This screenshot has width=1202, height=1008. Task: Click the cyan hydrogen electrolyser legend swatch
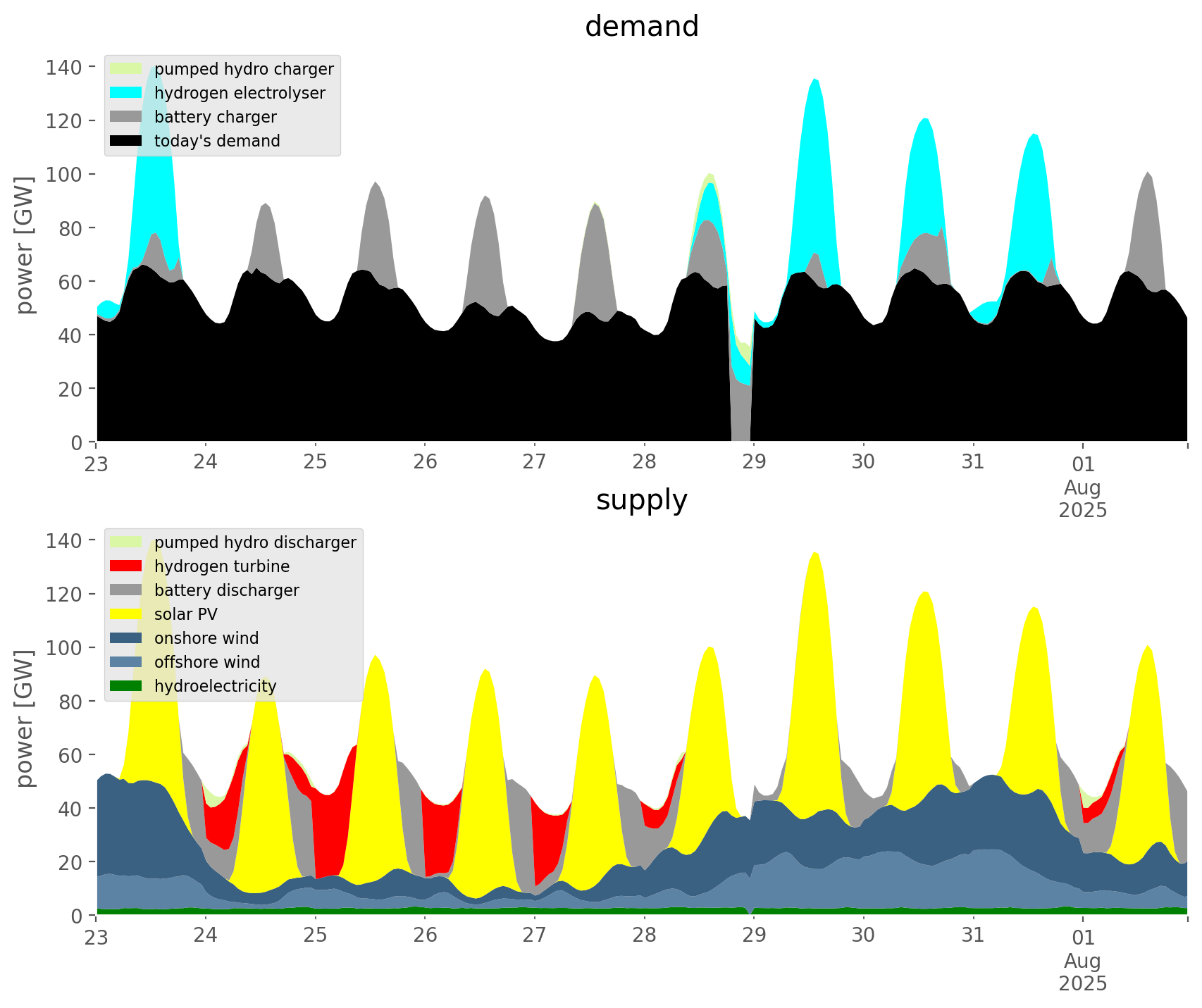(x=126, y=93)
